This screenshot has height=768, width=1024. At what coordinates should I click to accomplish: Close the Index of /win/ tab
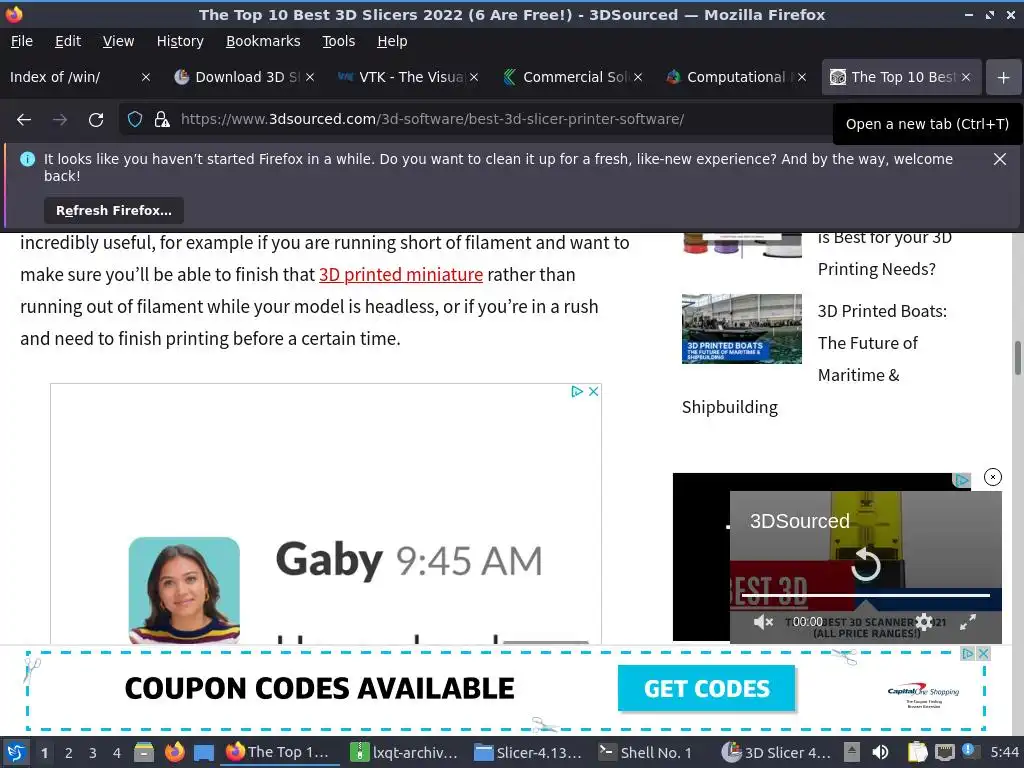click(146, 77)
